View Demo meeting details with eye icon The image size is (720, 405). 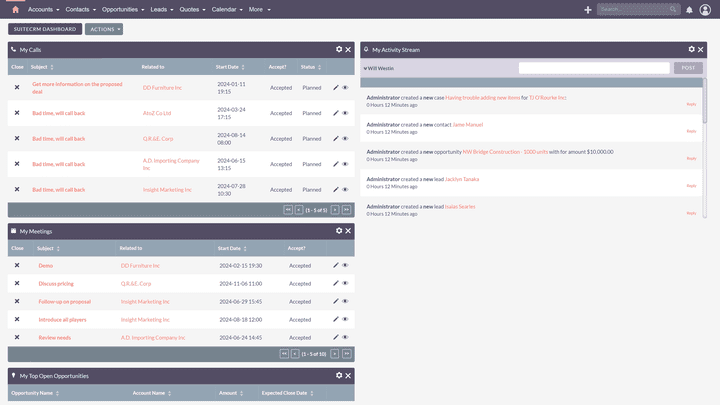pyautogui.click(x=345, y=265)
